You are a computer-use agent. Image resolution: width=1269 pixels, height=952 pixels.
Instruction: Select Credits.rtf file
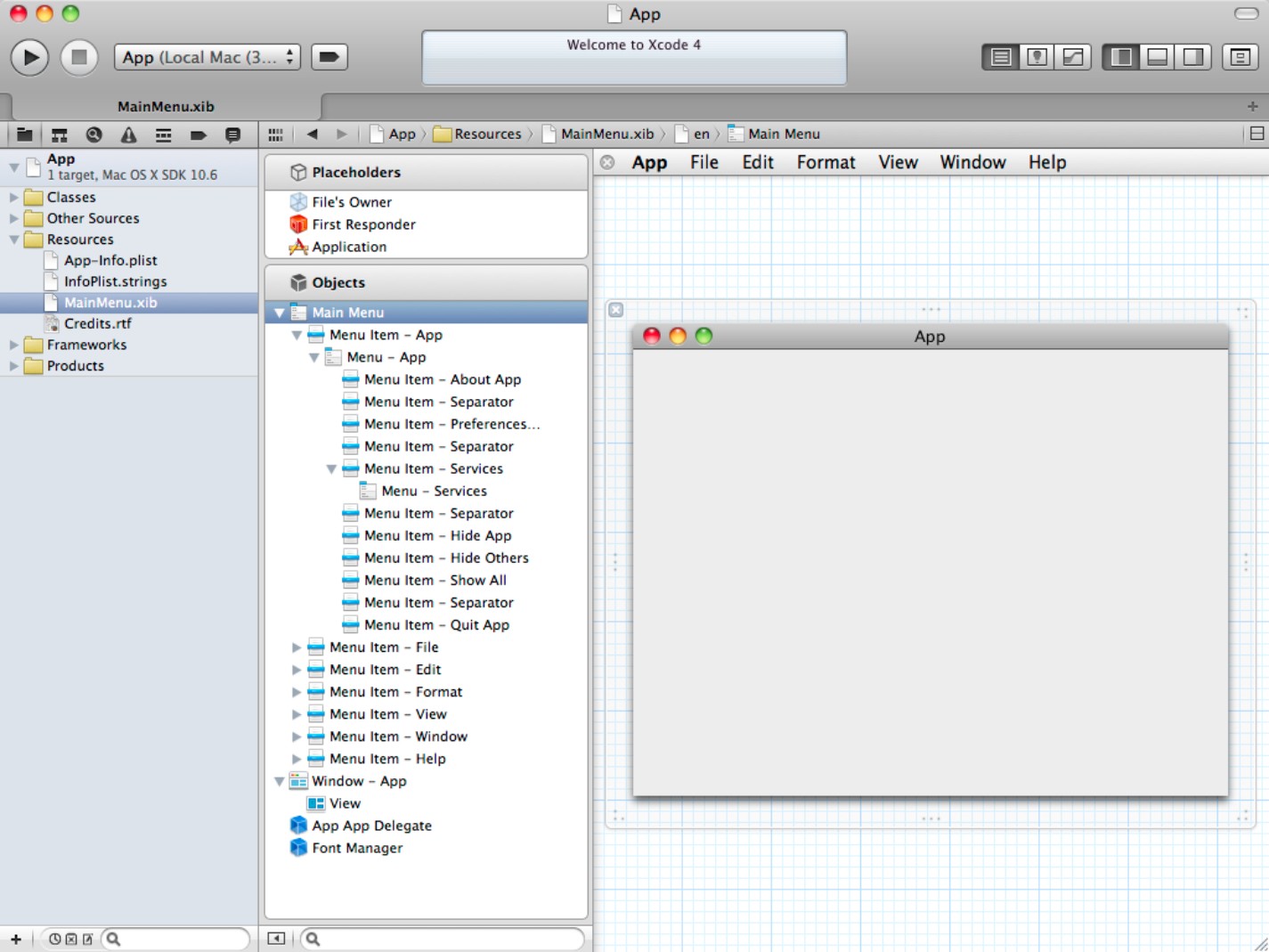coord(97,324)
